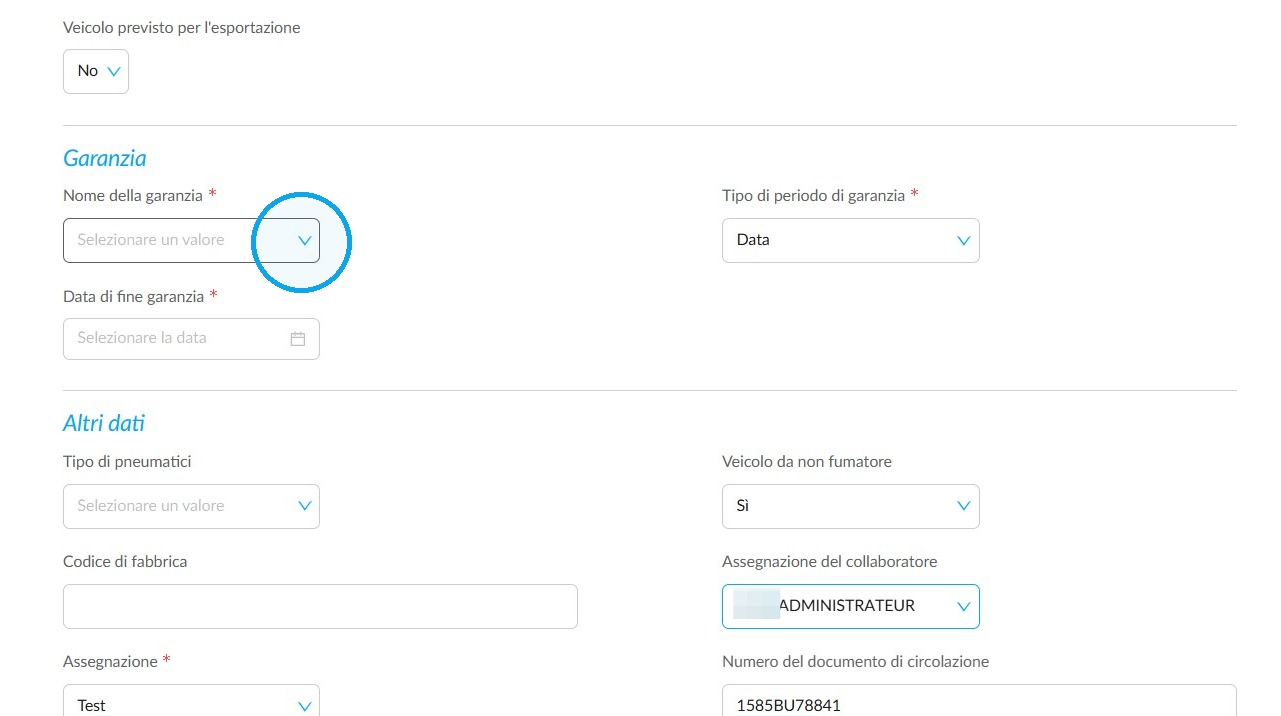Image resolution: width=1281 pixels, height=716 pixels.
Task: Click chevron arrow in Tipo di pneumatici
Action: click(305, 506)
